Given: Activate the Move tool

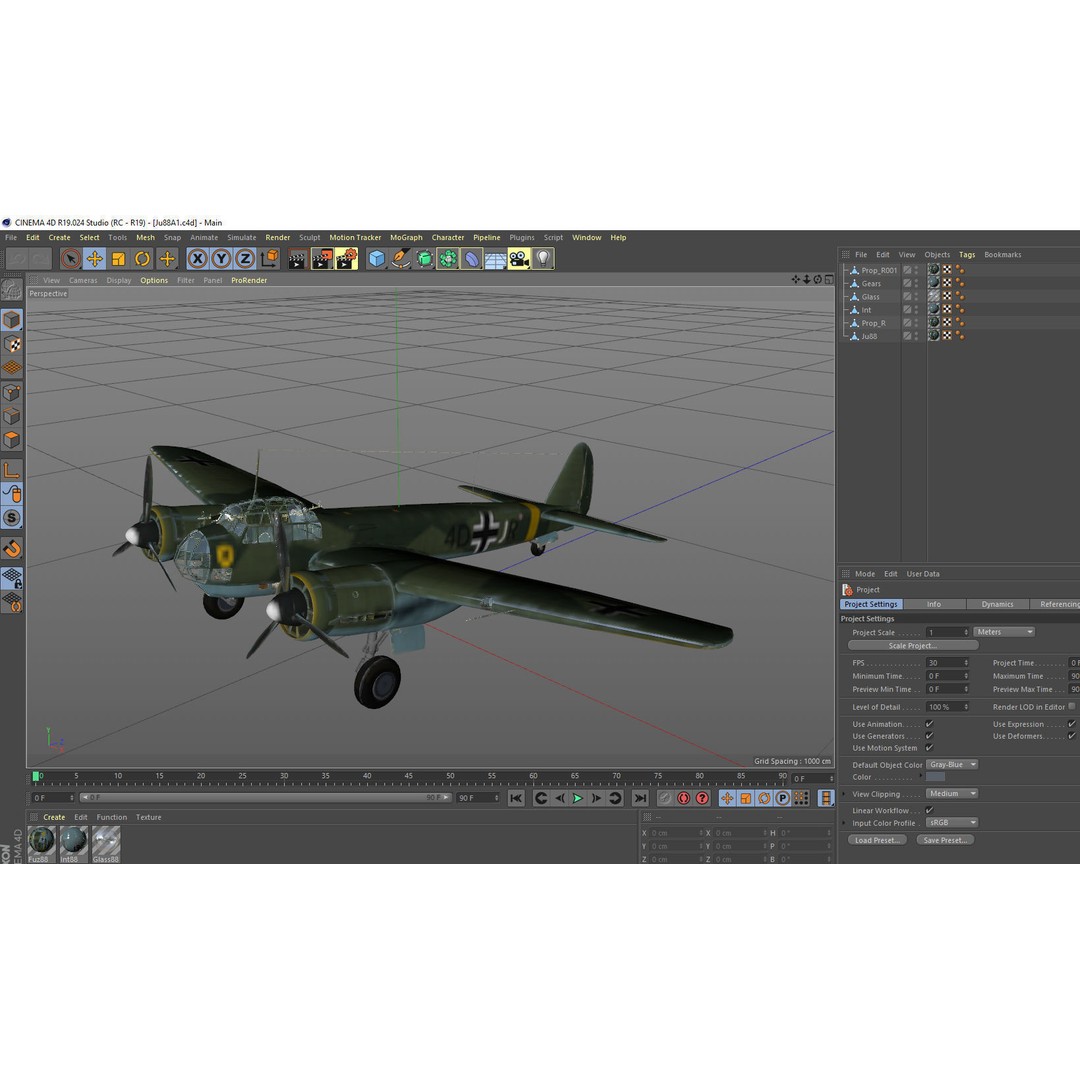Looking at the screenshot, I should pos(94,259).
